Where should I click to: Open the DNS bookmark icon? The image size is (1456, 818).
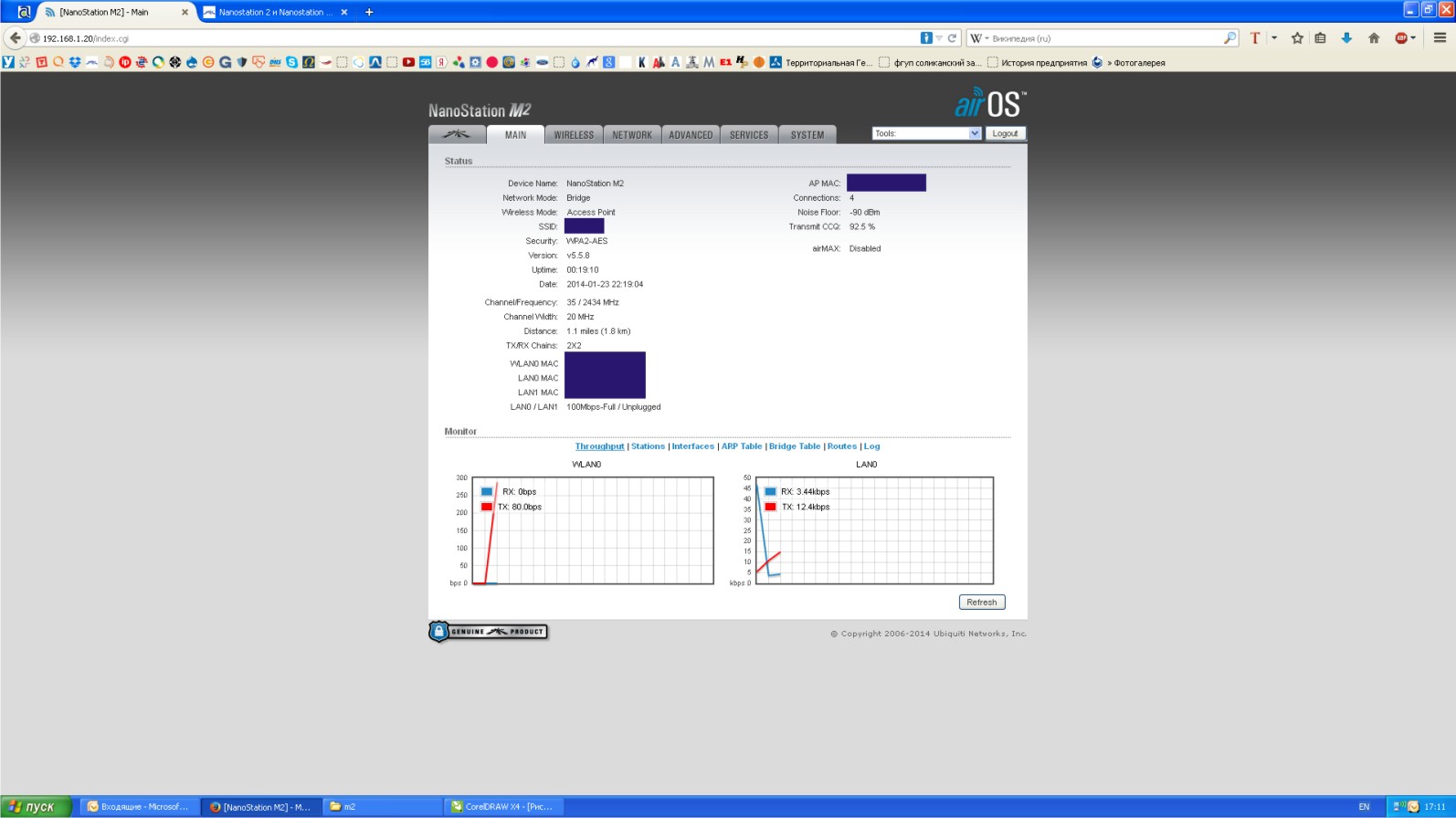point(275,62)
